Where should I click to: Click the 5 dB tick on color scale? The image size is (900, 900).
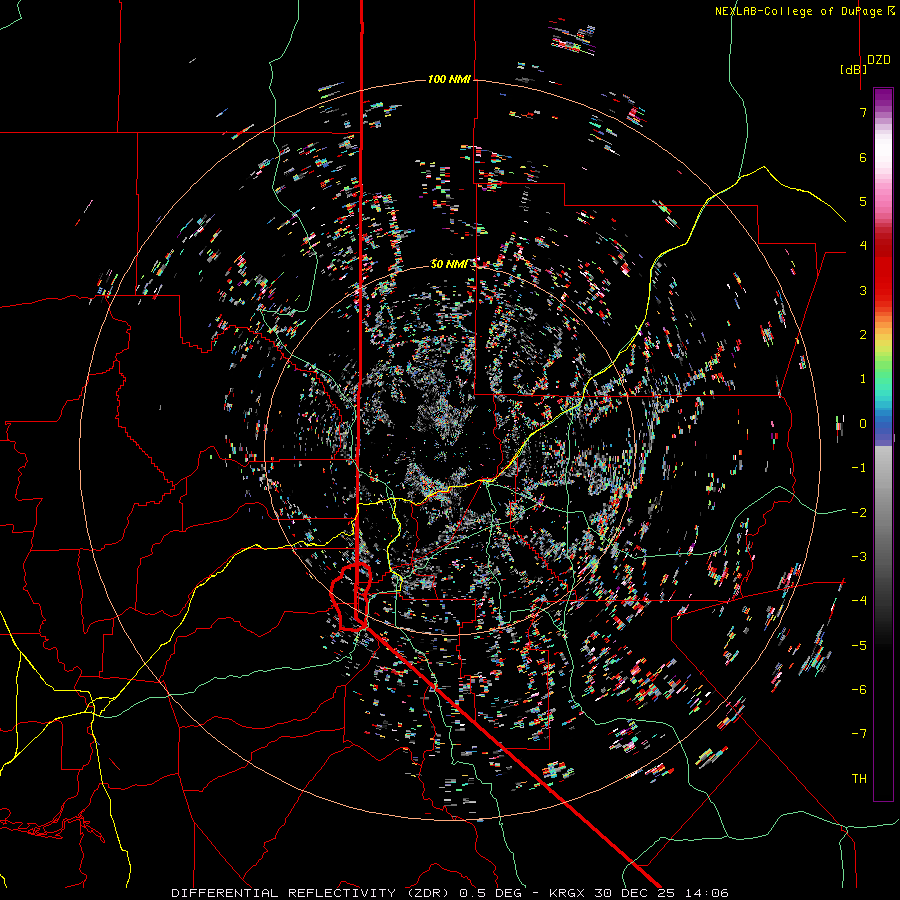(x=863, y=201)
